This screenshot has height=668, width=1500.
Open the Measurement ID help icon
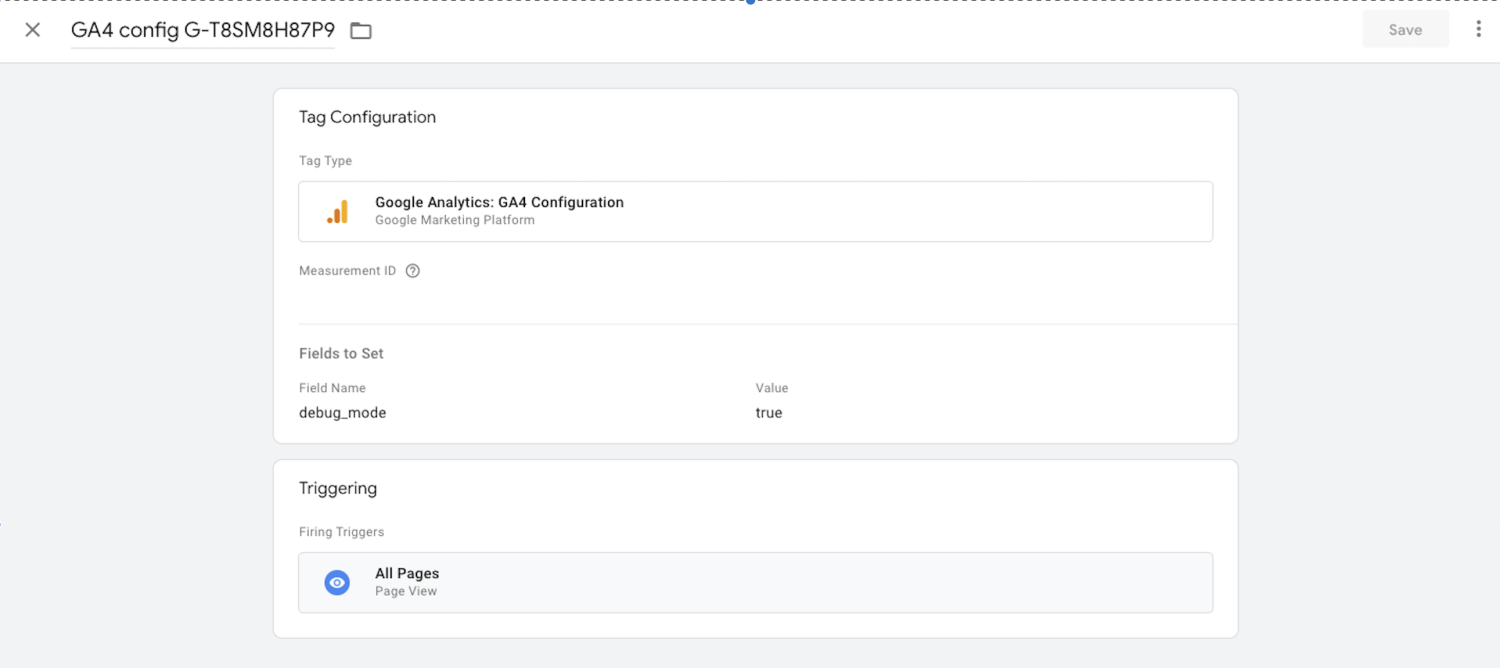[412, 271]
